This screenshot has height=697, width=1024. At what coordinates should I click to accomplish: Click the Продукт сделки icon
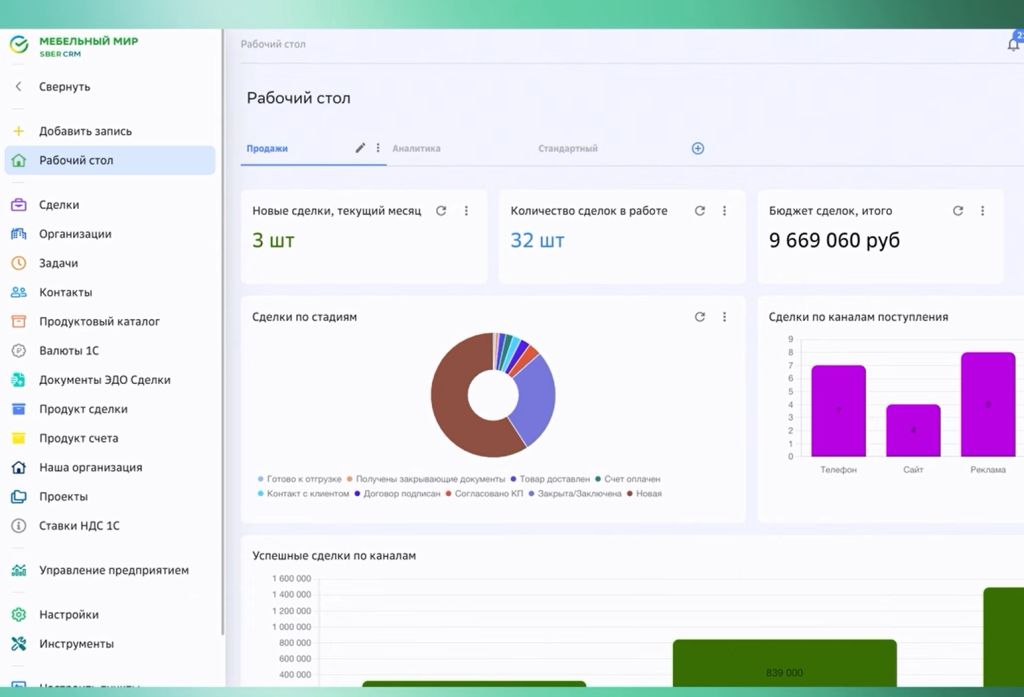(x=18, y=409)
